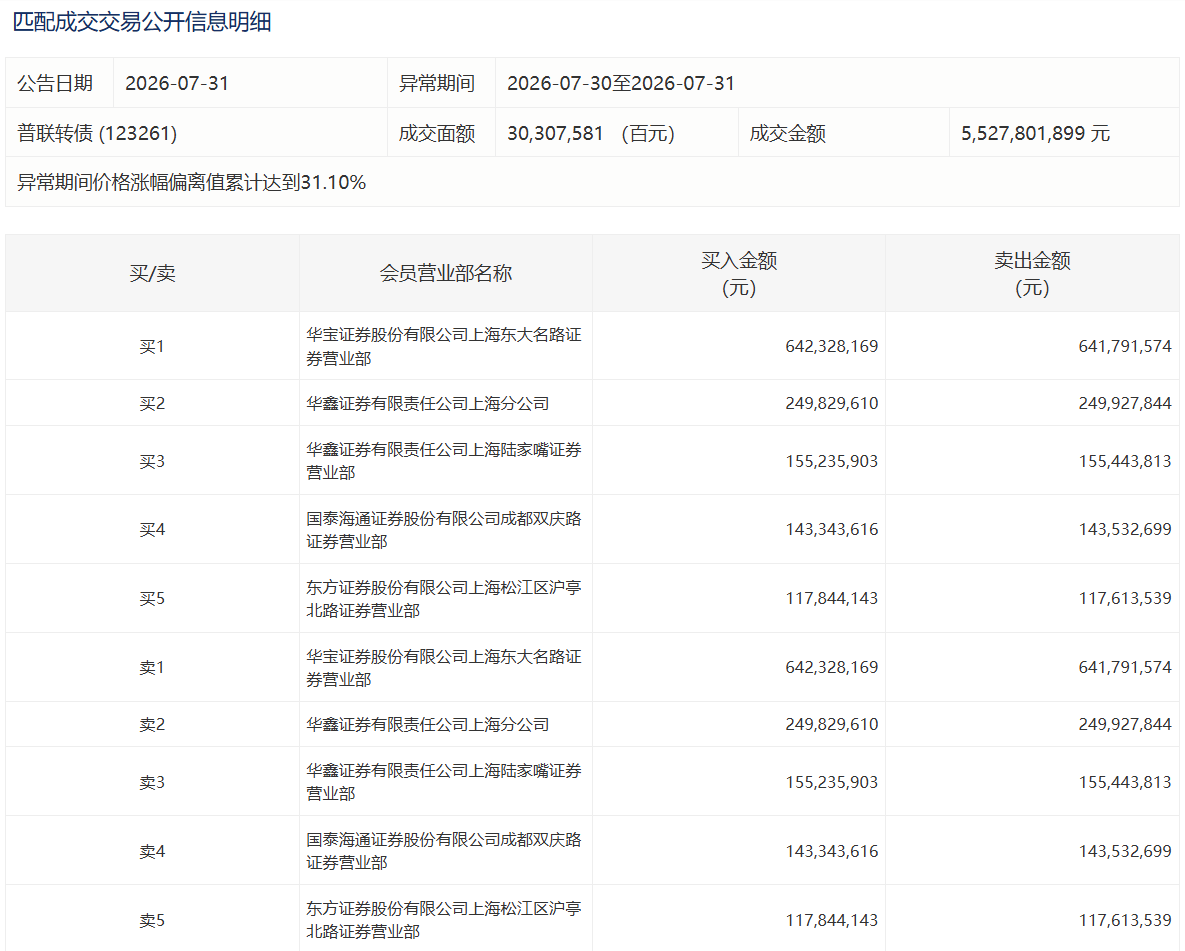
Task: Click 249,927,844 in the 卖2 row
Action: [x=1125, y=724]
